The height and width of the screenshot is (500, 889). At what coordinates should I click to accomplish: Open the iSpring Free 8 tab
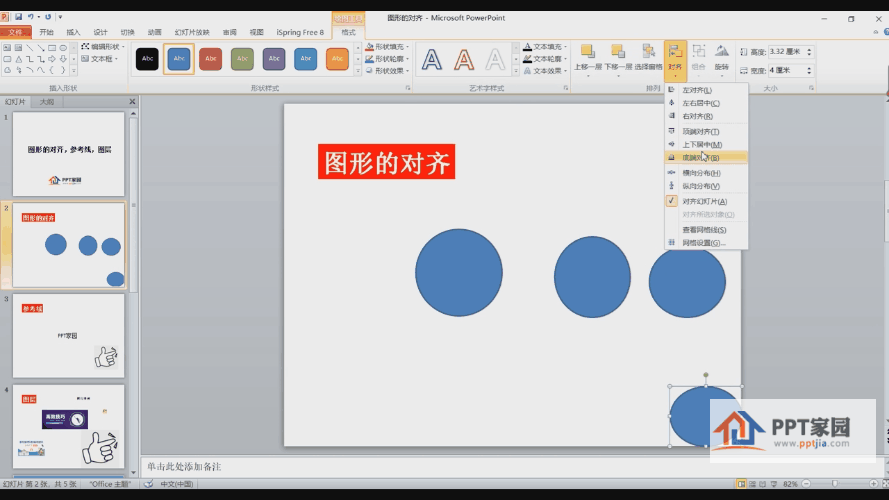(300, 32)
